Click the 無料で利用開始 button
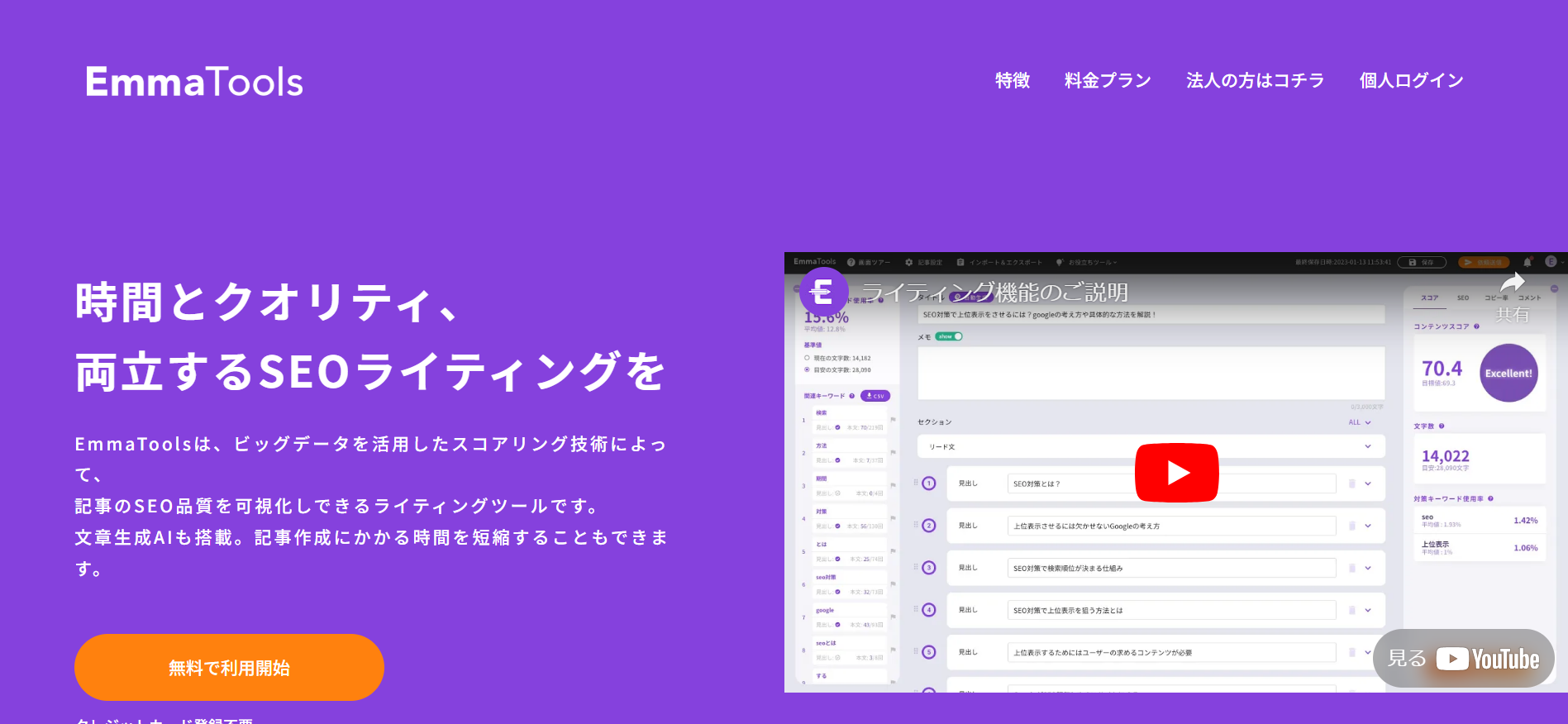1568x724 pixels. [x=229, y=667]
